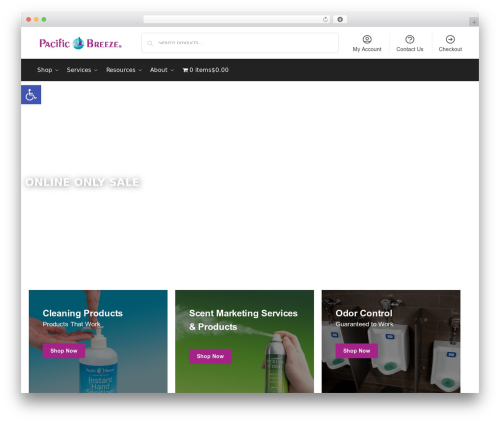Screen dimensions: 500x423
Task: Click Shop Now on Cleaning Products card
Action: (64, 351)
